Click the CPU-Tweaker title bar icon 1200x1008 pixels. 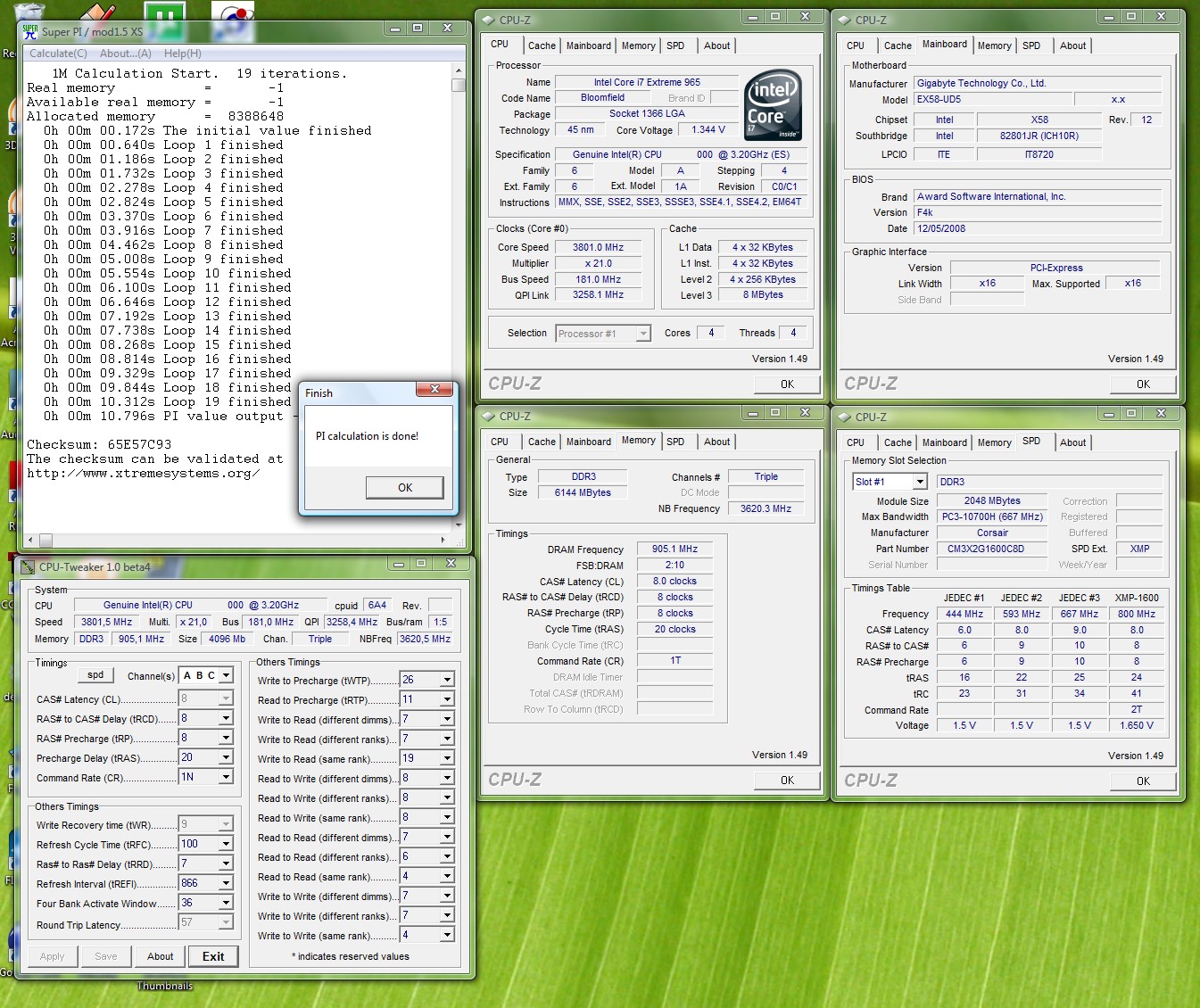coord(28,567)
